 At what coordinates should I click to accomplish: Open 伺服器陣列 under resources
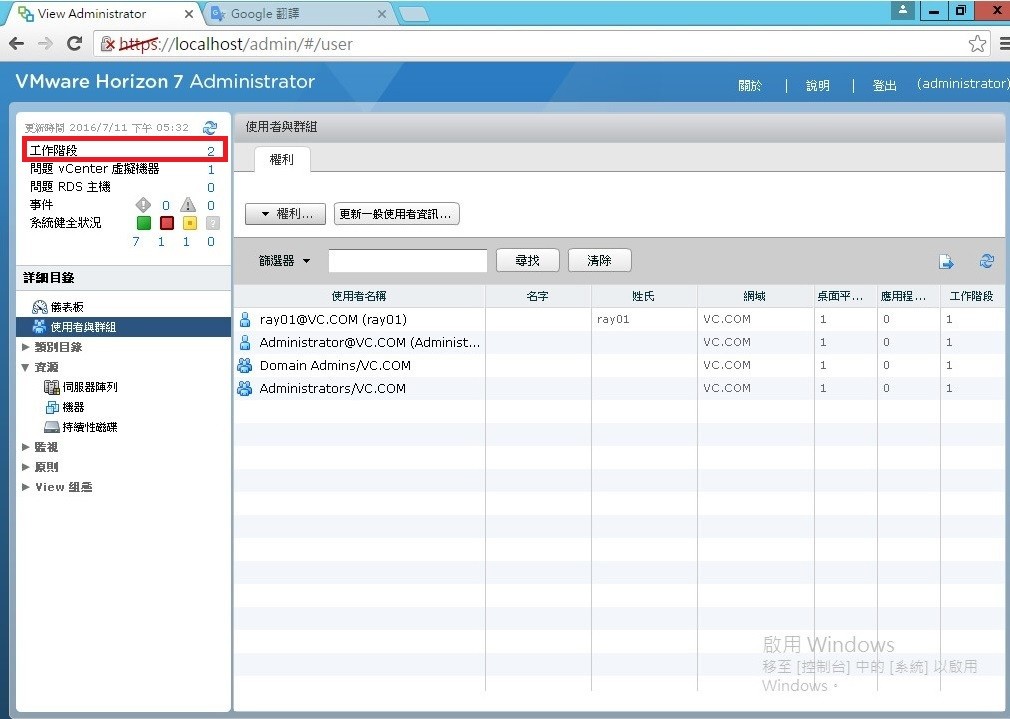[81, 387]
